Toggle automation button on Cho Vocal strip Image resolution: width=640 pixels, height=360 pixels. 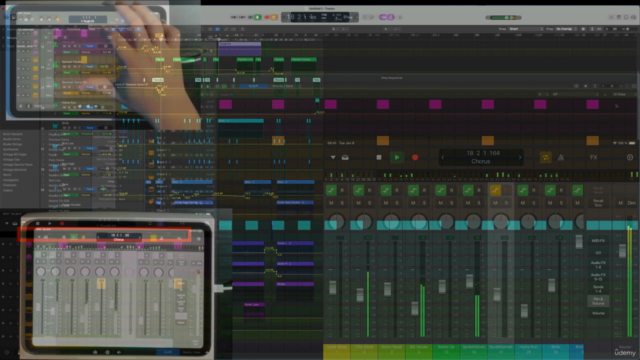click(x=358, y=190)
